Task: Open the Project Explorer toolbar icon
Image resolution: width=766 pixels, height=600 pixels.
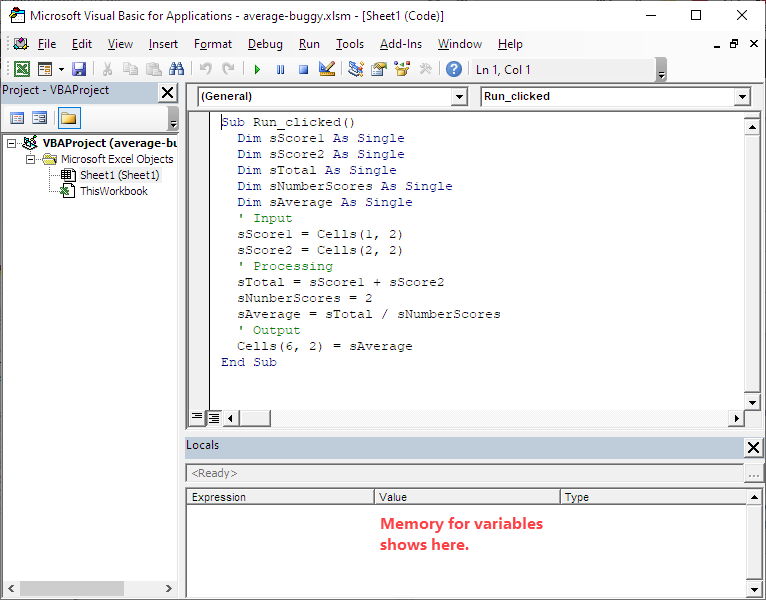Action: point(356,69)
